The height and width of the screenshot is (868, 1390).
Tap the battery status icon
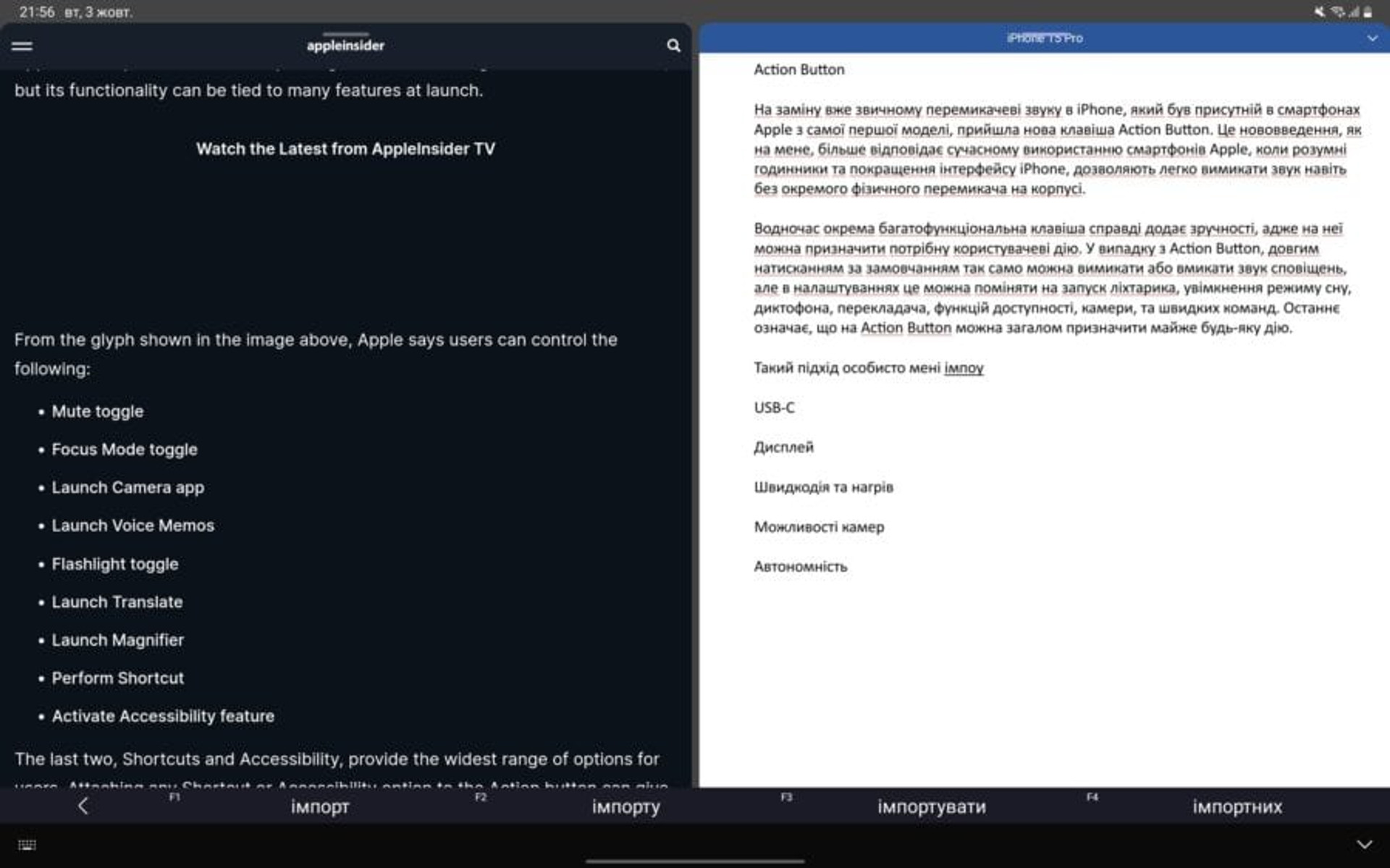coord(1368,12)
